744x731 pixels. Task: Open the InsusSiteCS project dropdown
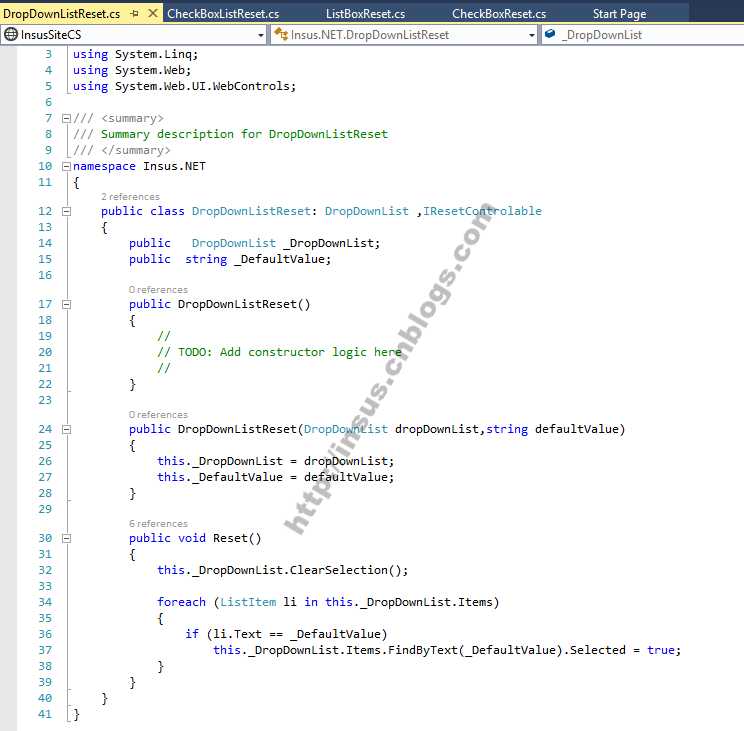coord(260,35)
